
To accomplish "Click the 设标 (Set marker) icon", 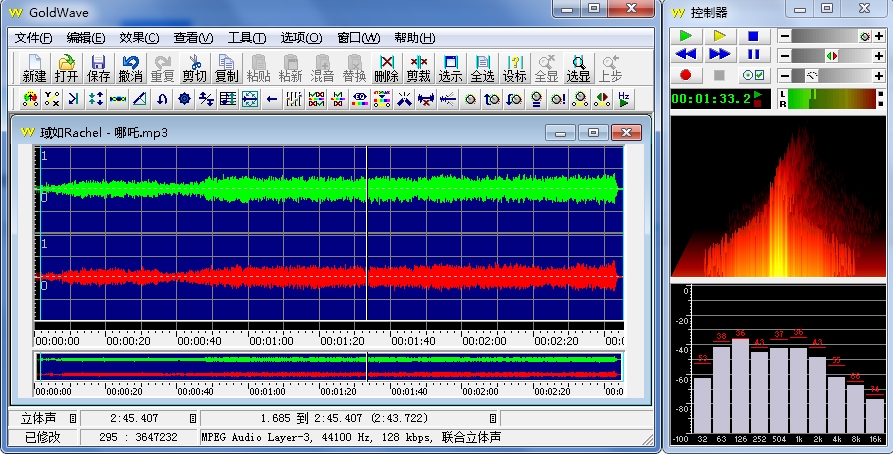I will 514,68.
